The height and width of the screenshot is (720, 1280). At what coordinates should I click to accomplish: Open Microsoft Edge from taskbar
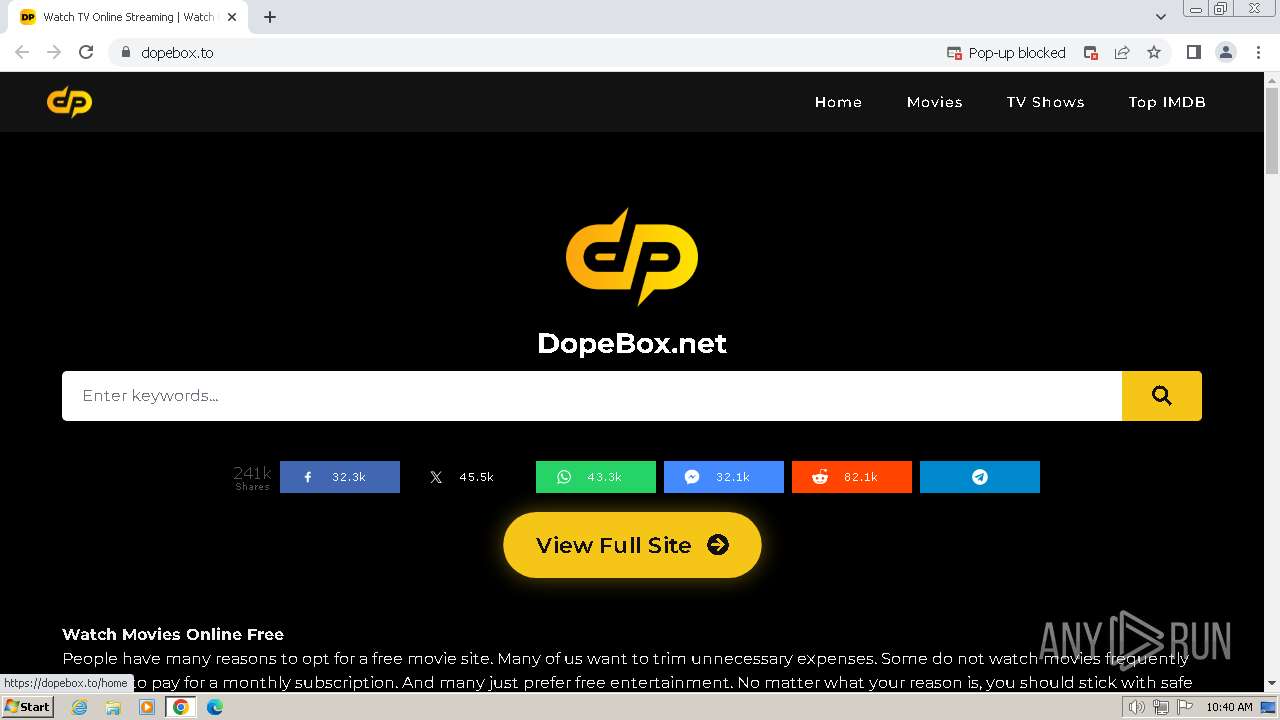215,707
